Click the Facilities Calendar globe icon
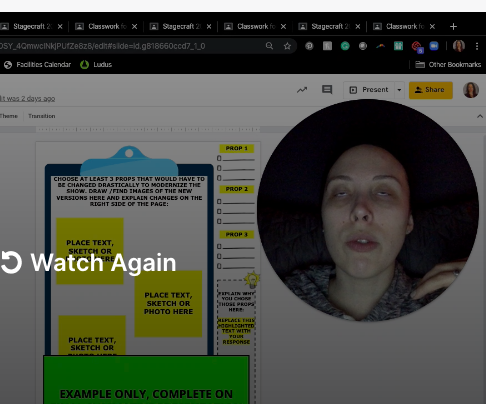The width and height of the screenshot is (486, 404). [8, 65]
